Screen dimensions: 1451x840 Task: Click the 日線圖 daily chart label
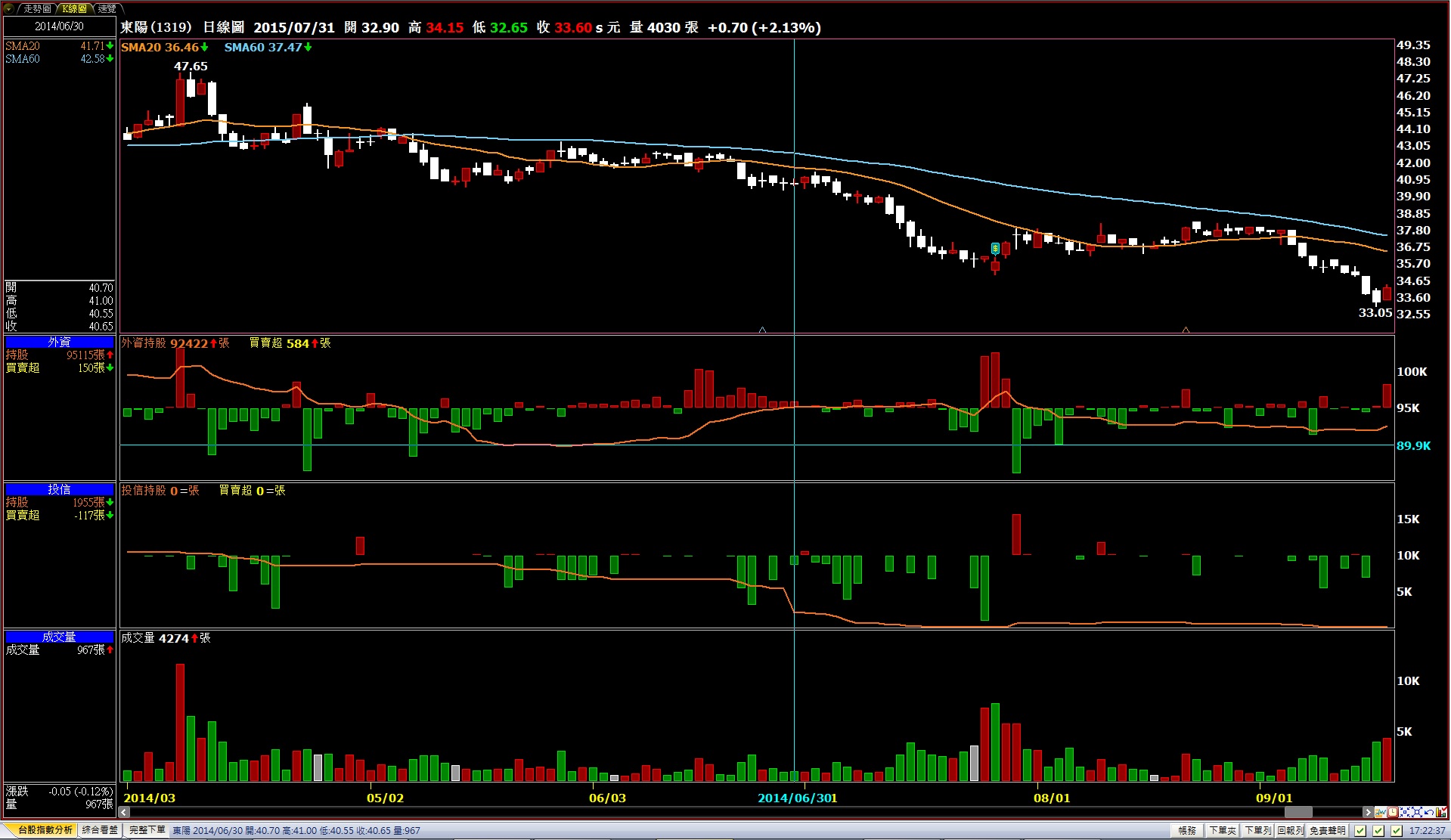(x=224, y=27)
